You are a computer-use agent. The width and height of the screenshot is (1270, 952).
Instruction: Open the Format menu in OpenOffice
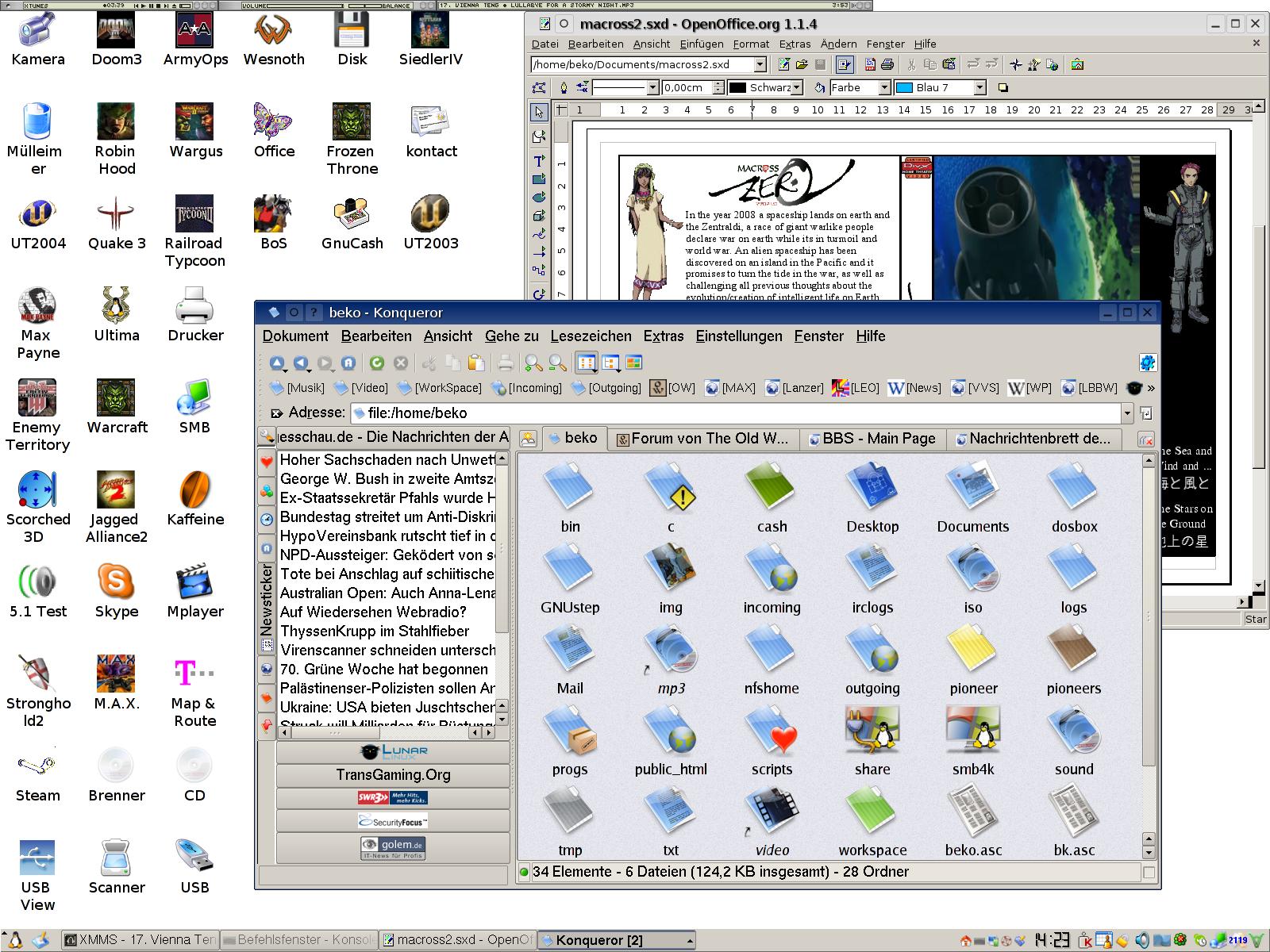pos(751,44)
